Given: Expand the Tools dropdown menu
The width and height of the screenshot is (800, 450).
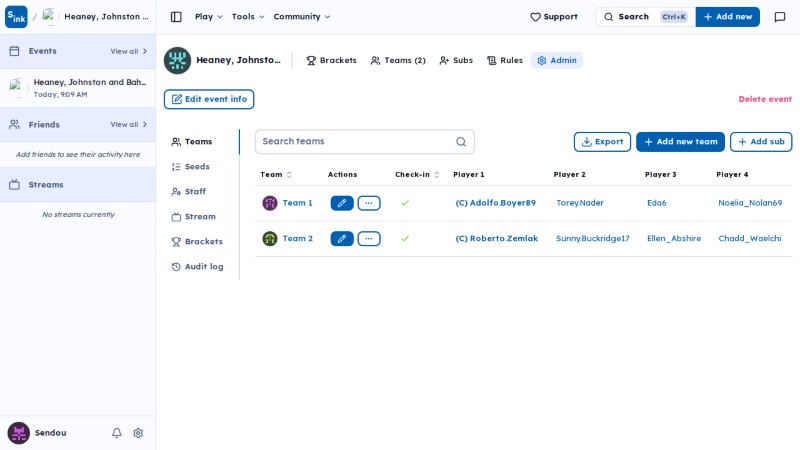Looking at the screenshot, I should pos(248,17).
